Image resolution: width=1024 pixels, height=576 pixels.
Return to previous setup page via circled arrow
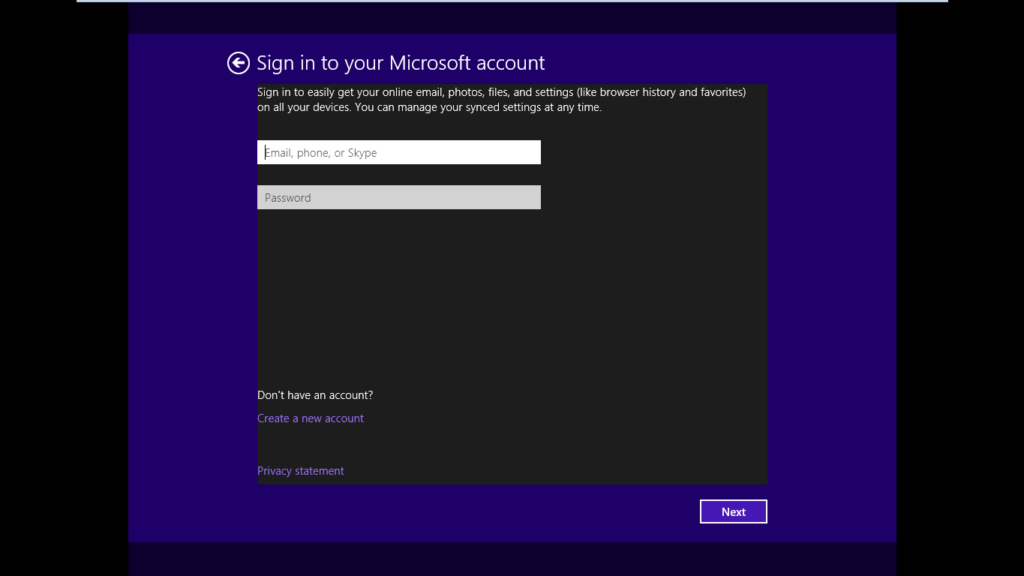(238, 63)
